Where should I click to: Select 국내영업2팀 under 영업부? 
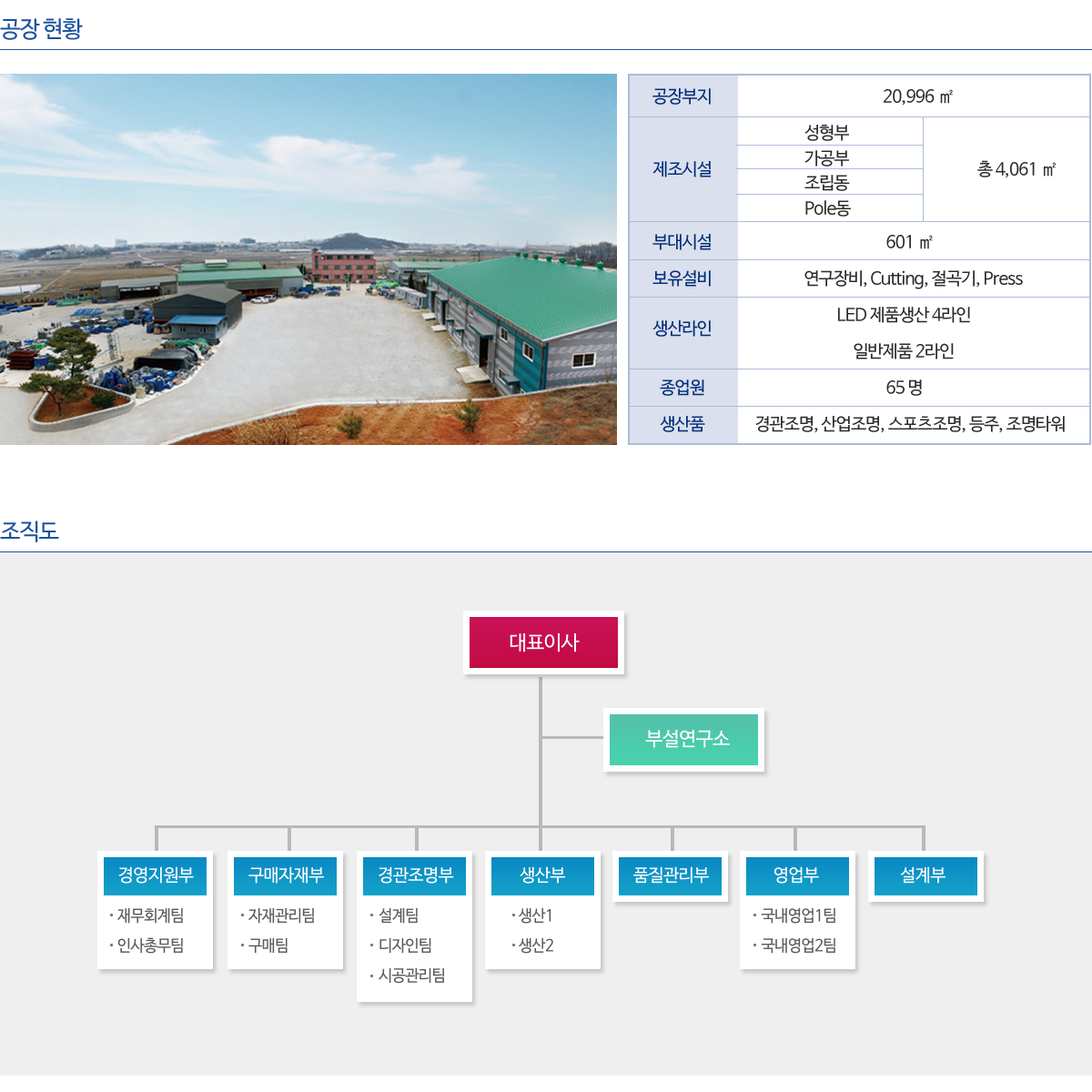click(x=798, y=945)
